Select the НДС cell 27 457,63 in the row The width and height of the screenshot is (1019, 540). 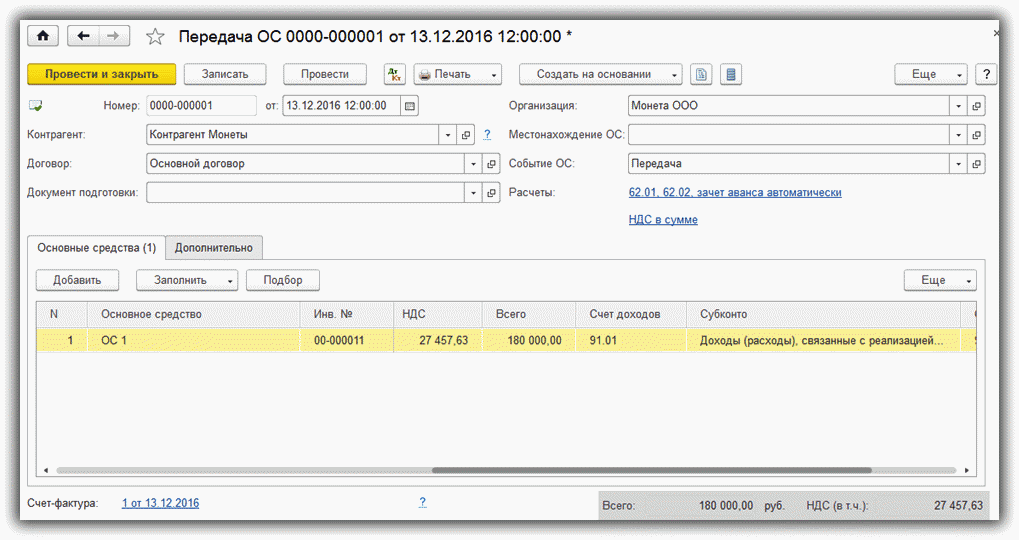(438, 341)
